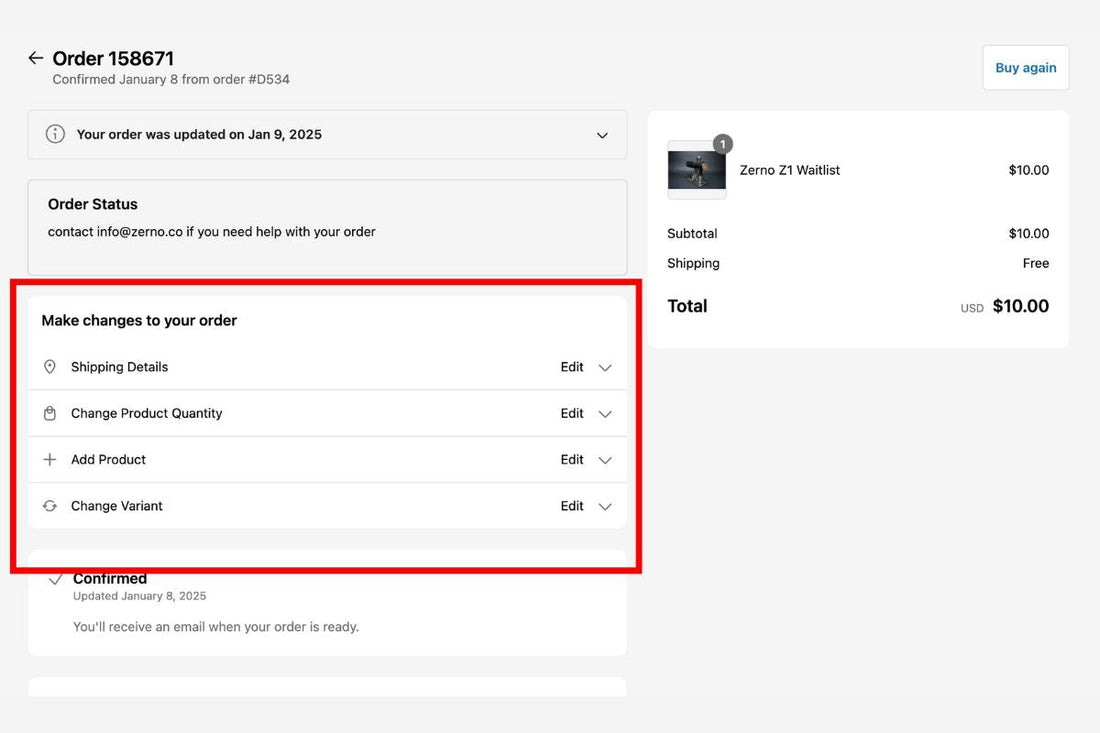Expand the Add Product chevron
This screenshot has height=733, width=1100.
click(605, 460)
